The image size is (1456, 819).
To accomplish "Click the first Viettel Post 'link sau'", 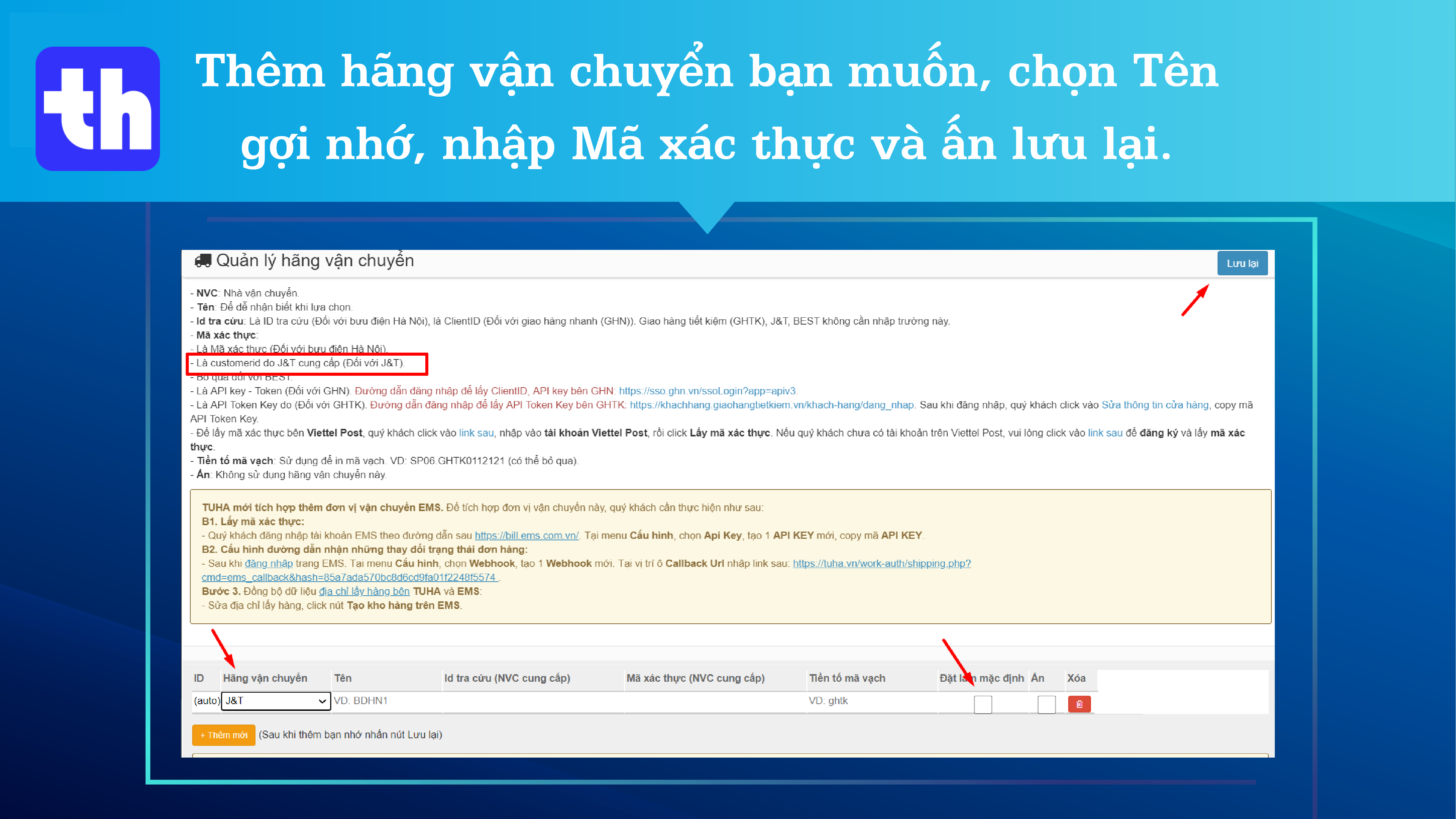I will coord(476,433).
